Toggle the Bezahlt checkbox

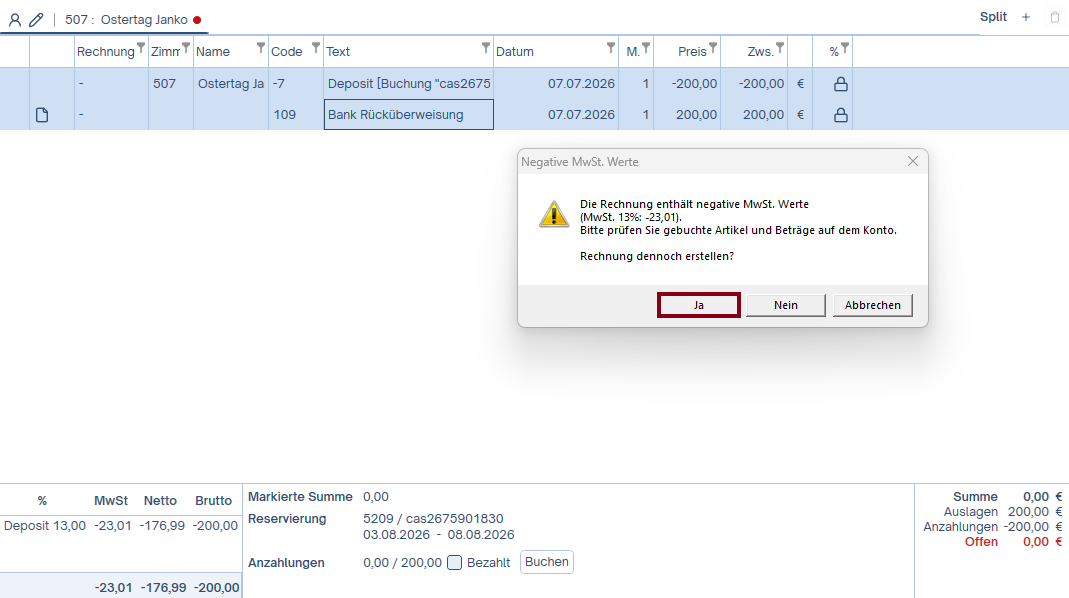455,563
